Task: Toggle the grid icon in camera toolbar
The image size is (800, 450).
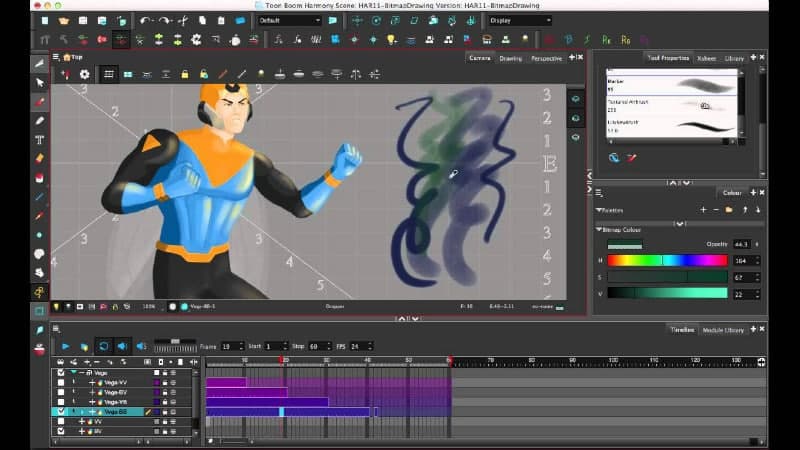Action: point(109,74)
